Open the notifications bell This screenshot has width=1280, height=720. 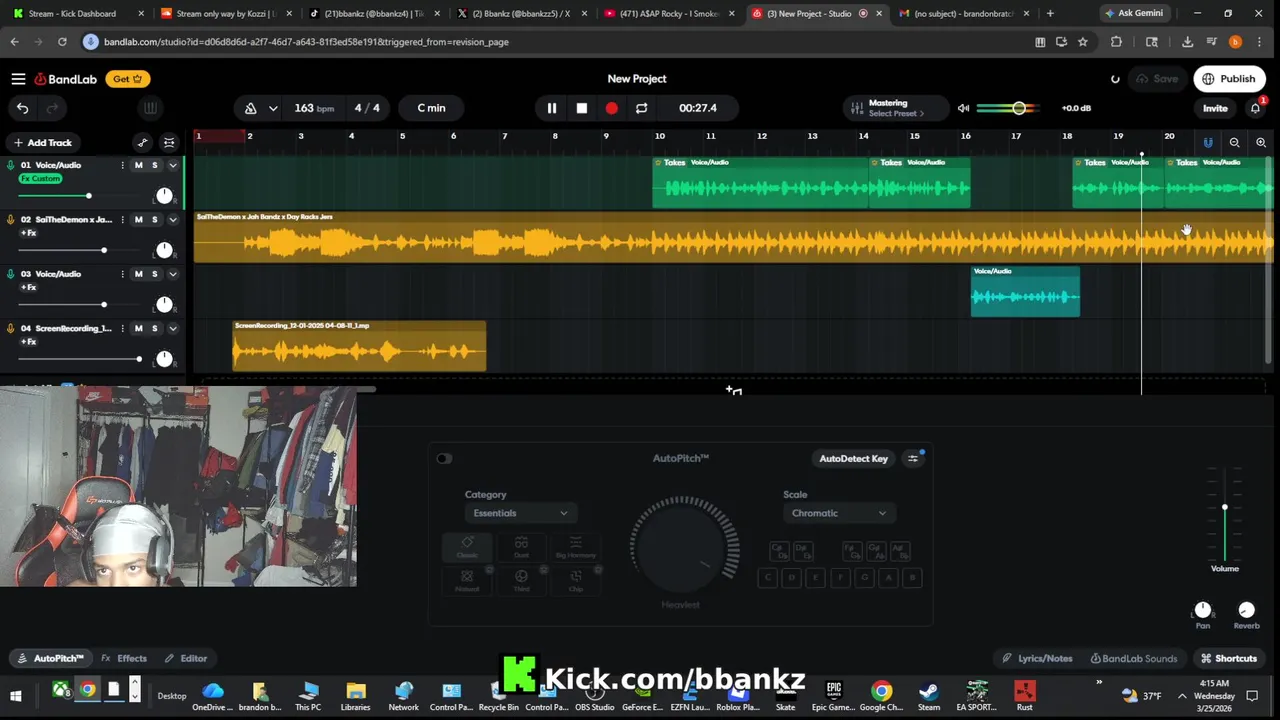point(1256,108)
